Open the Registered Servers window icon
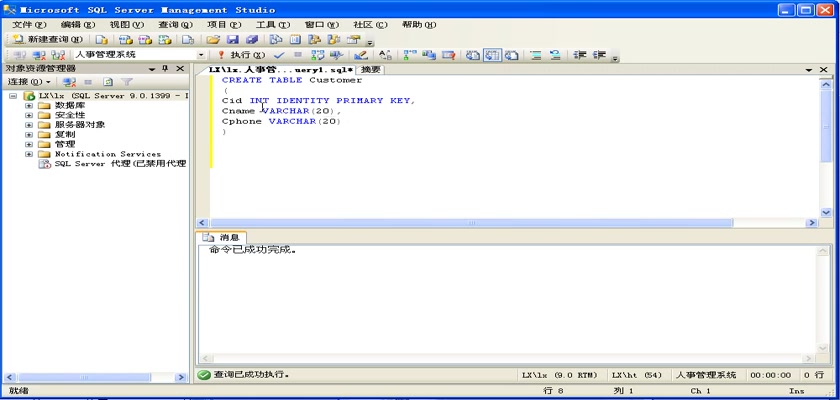The width and height of the screenshot is (840, 400). tap(275, 40)
